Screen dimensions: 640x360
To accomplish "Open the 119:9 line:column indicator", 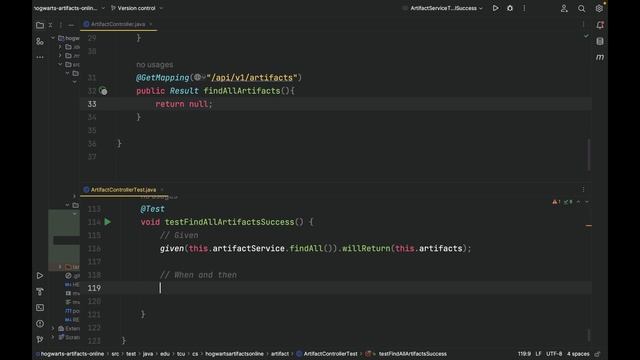I will click(x=524, y=354).
